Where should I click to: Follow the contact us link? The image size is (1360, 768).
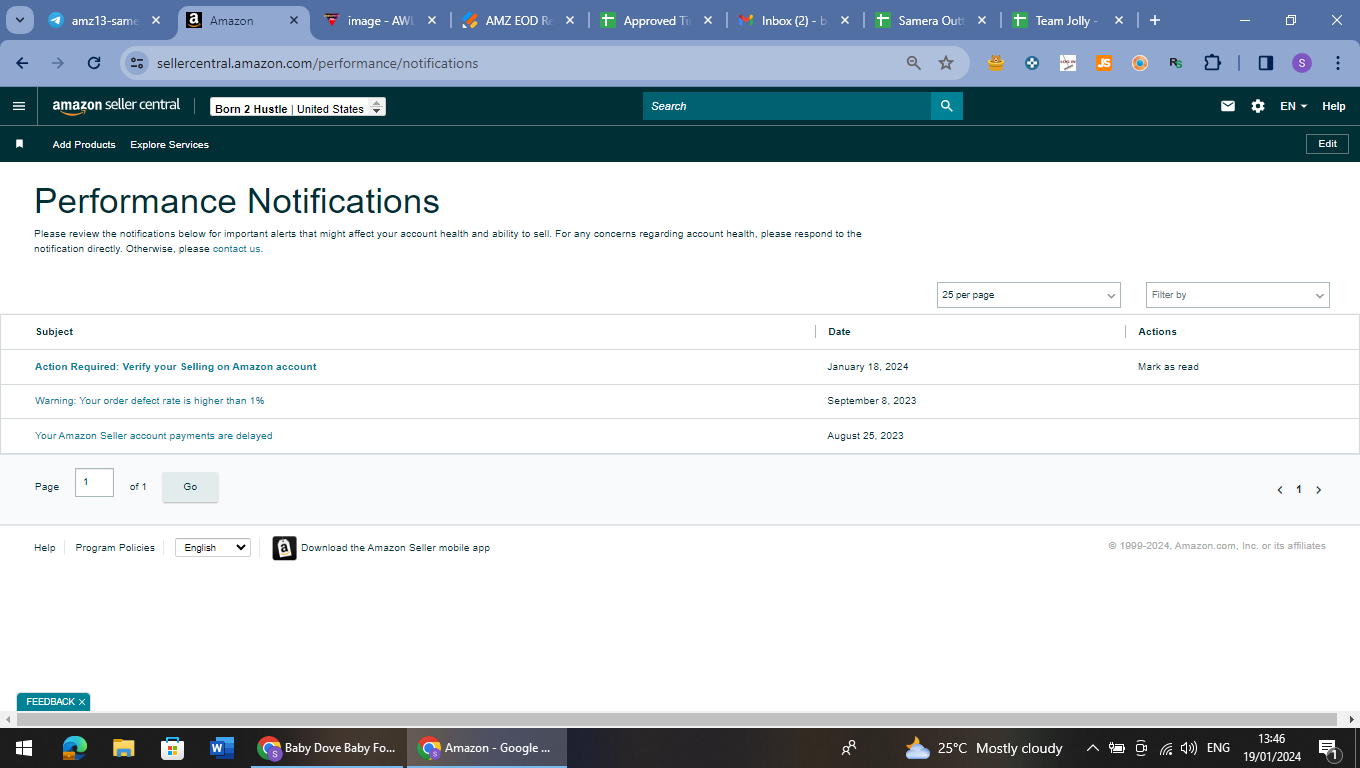(237, 249)
